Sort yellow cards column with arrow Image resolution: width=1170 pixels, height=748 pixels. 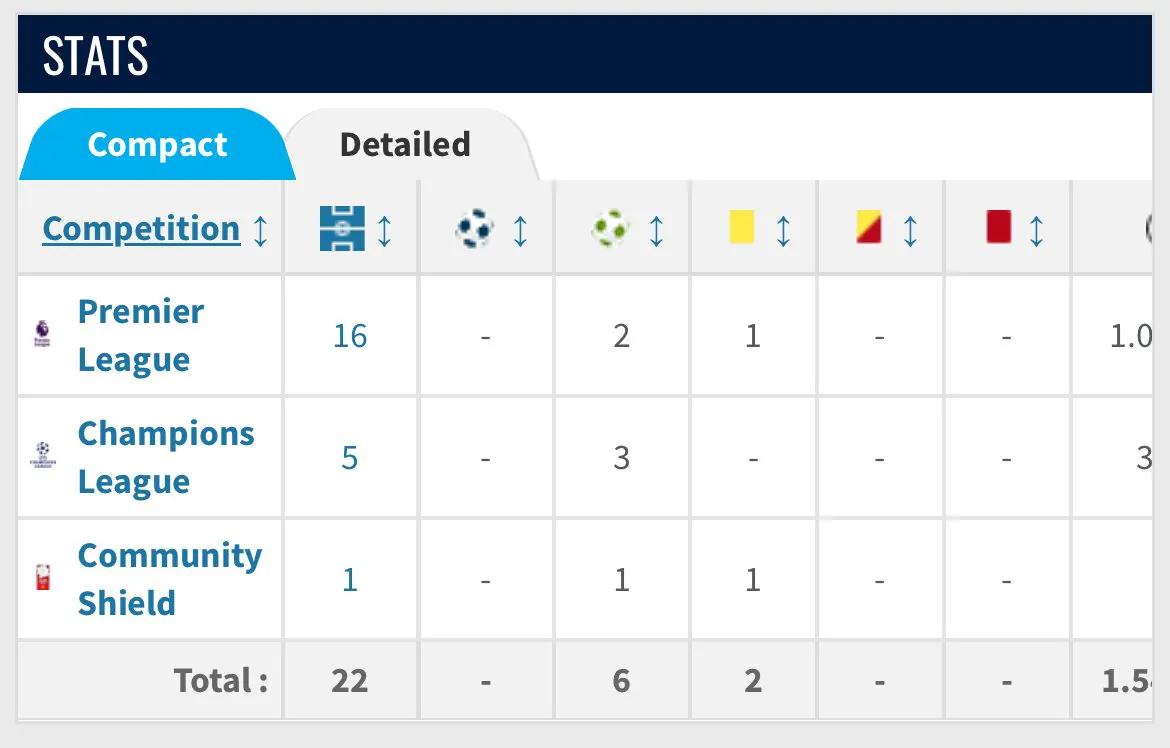click(783, 230)
